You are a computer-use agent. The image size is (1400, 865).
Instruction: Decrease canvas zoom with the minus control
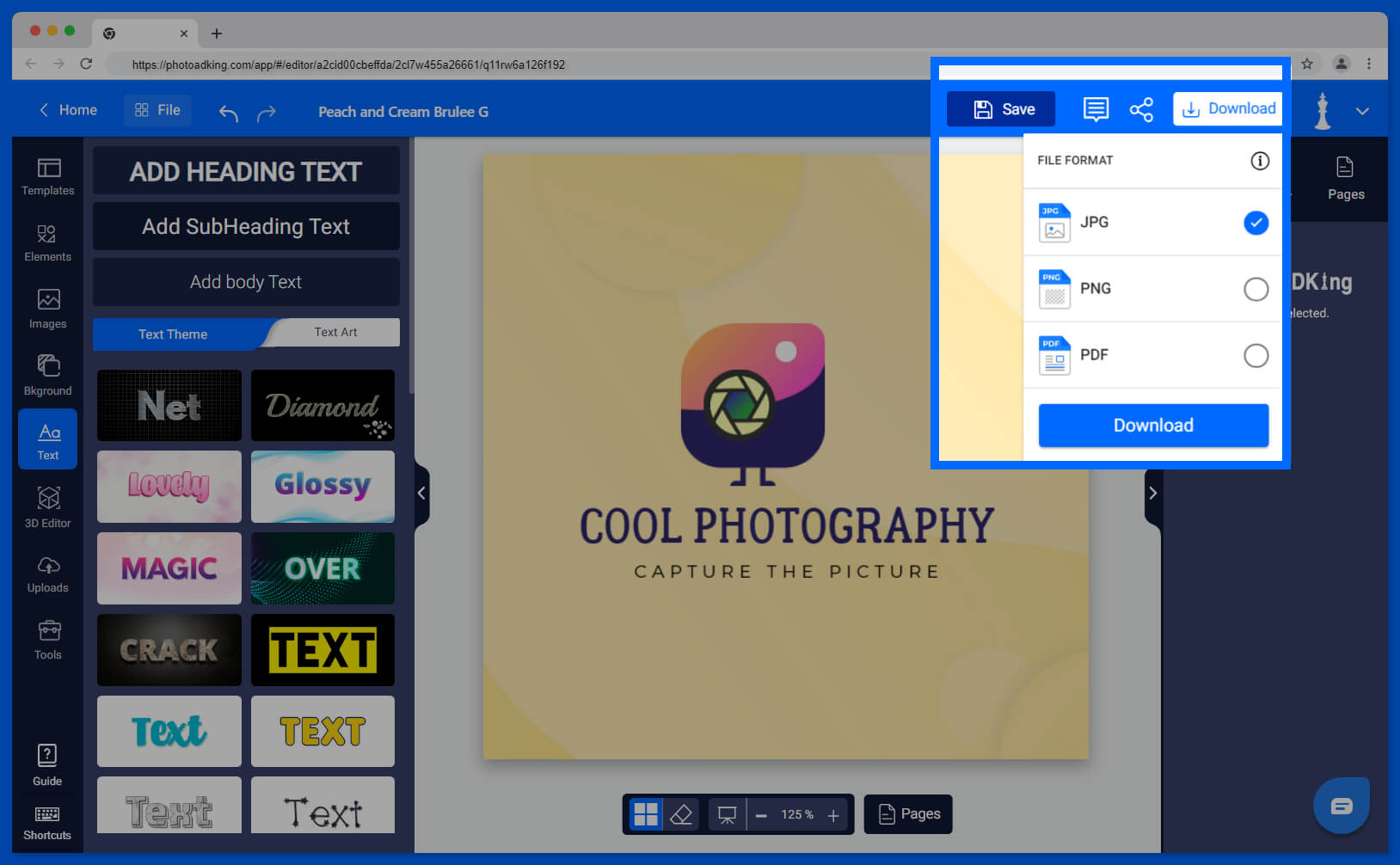point(760,814)
